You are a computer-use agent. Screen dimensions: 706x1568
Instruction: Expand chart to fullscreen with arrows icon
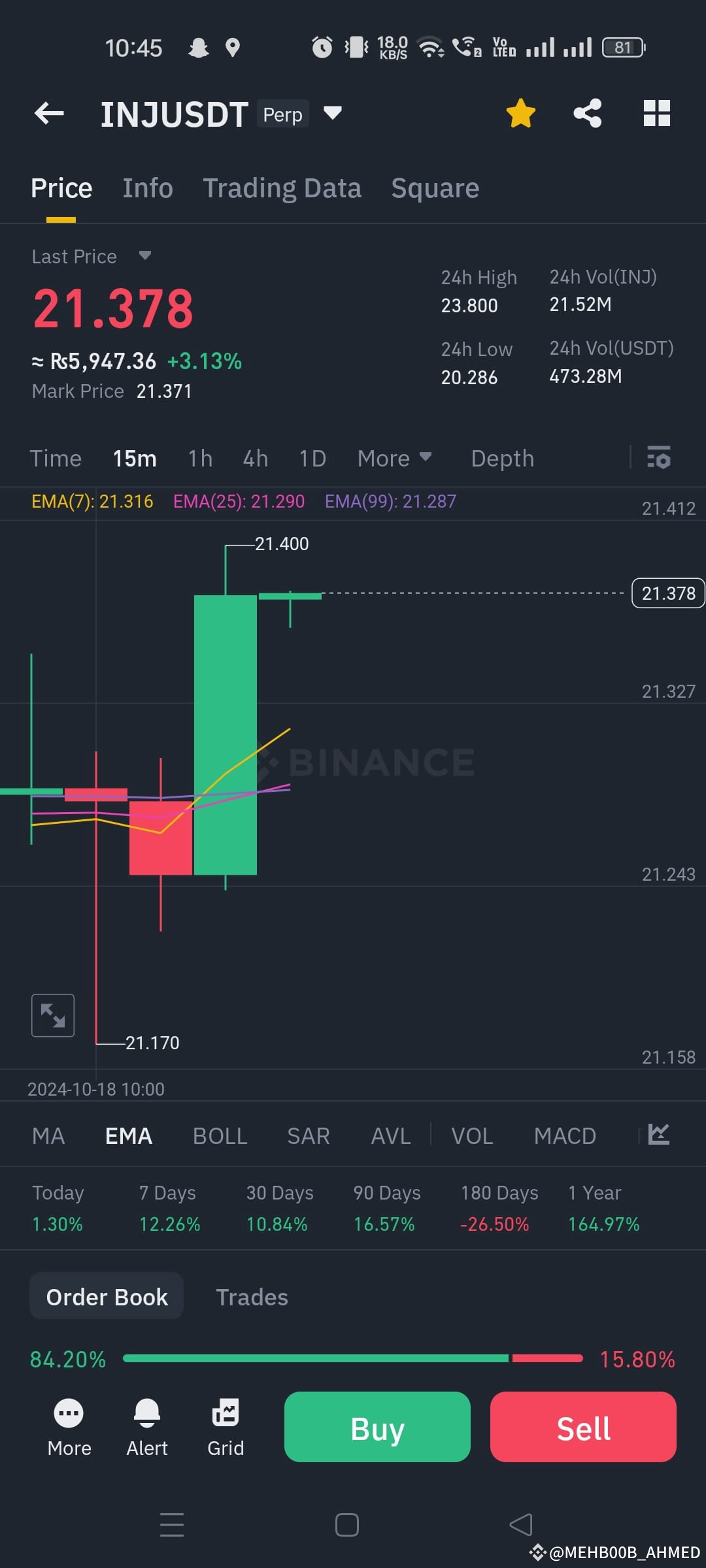pos(53,1015)
